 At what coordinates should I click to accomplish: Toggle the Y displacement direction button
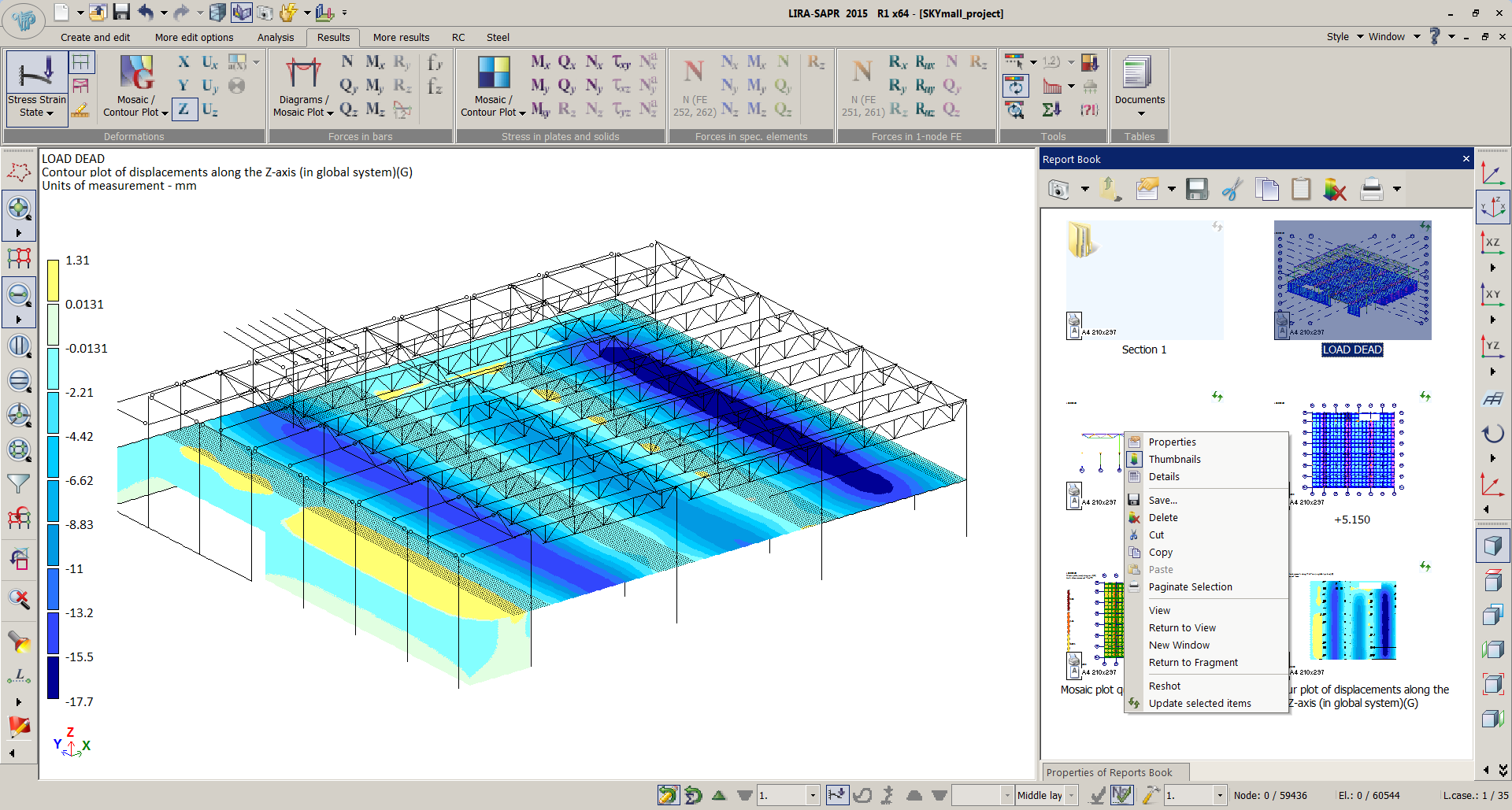pos(183,86)
